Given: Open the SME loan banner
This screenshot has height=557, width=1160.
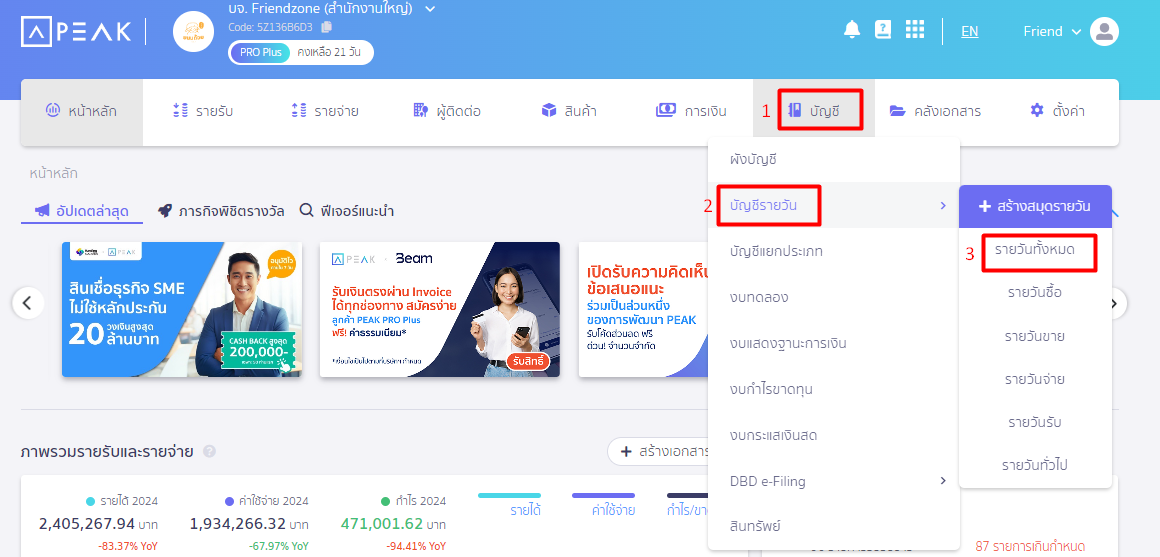Looking at the screenshot, I should pyautogui.click(x=182, y=309).
